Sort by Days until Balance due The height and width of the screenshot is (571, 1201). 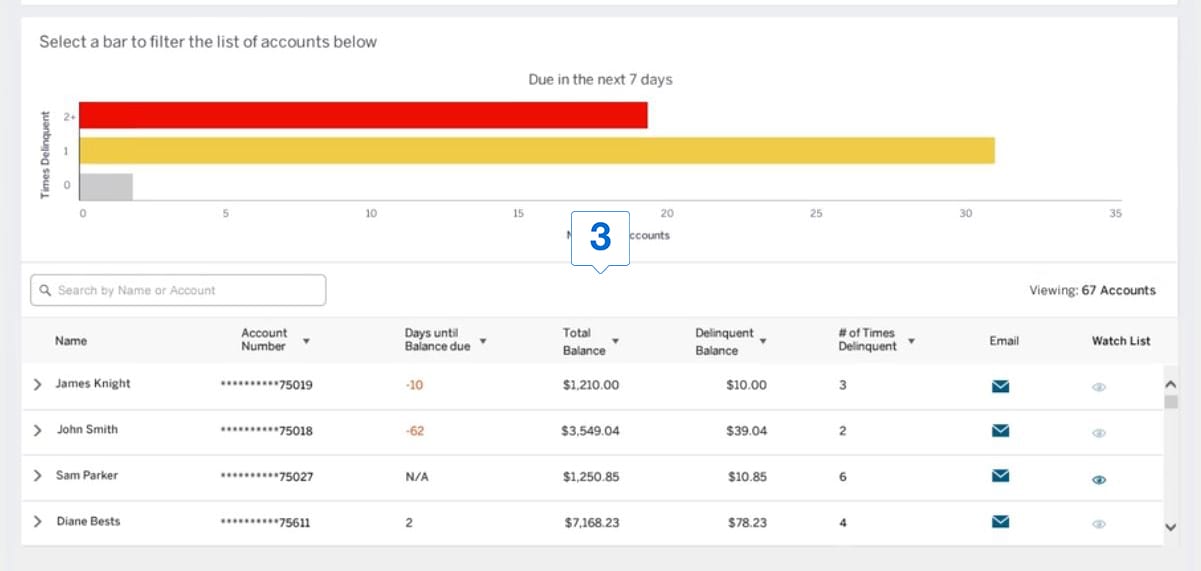click(x=483, y=341)
